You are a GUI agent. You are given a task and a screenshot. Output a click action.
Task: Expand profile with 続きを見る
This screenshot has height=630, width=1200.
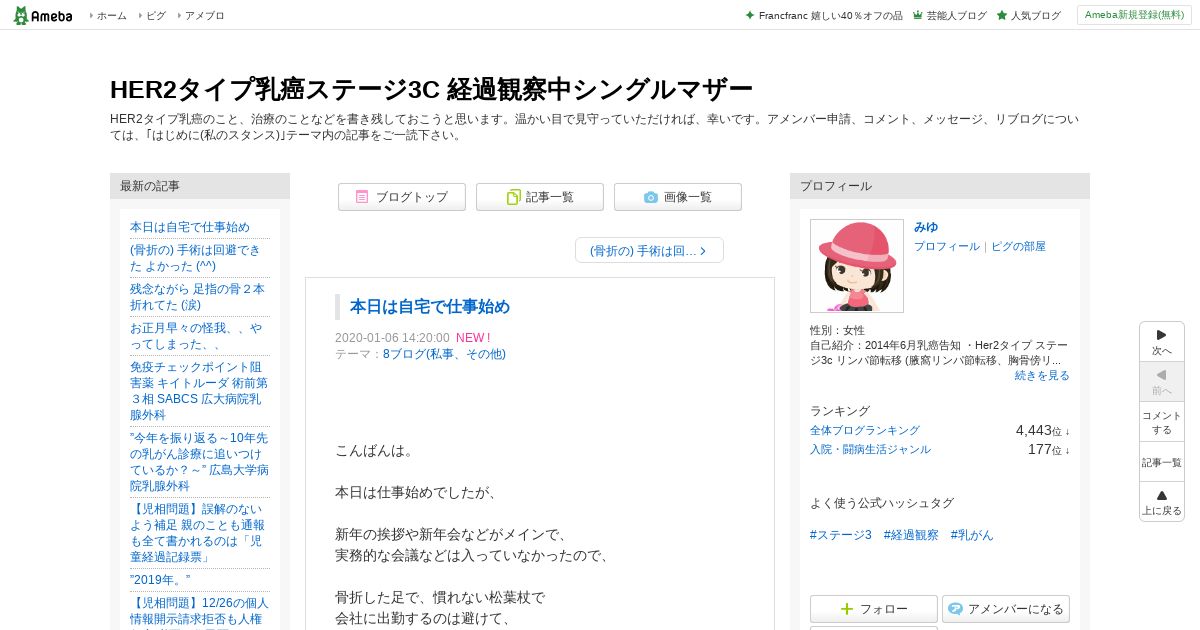1042,375
